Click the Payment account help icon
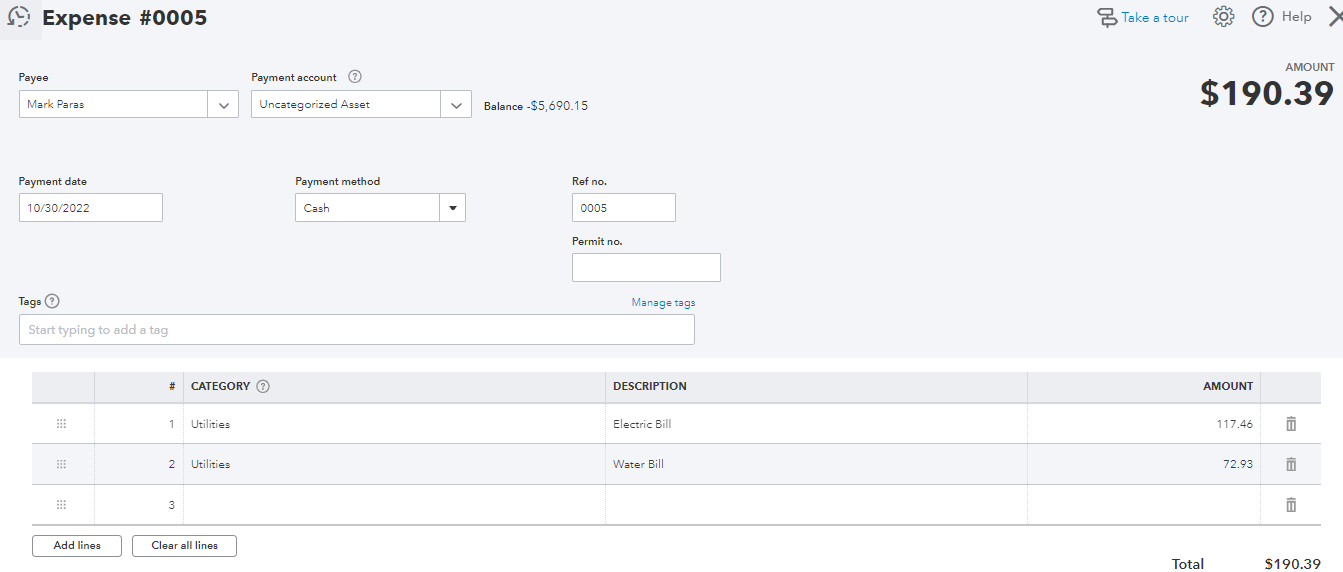Screen dimensions: 1343x572 tap(354, 77)
